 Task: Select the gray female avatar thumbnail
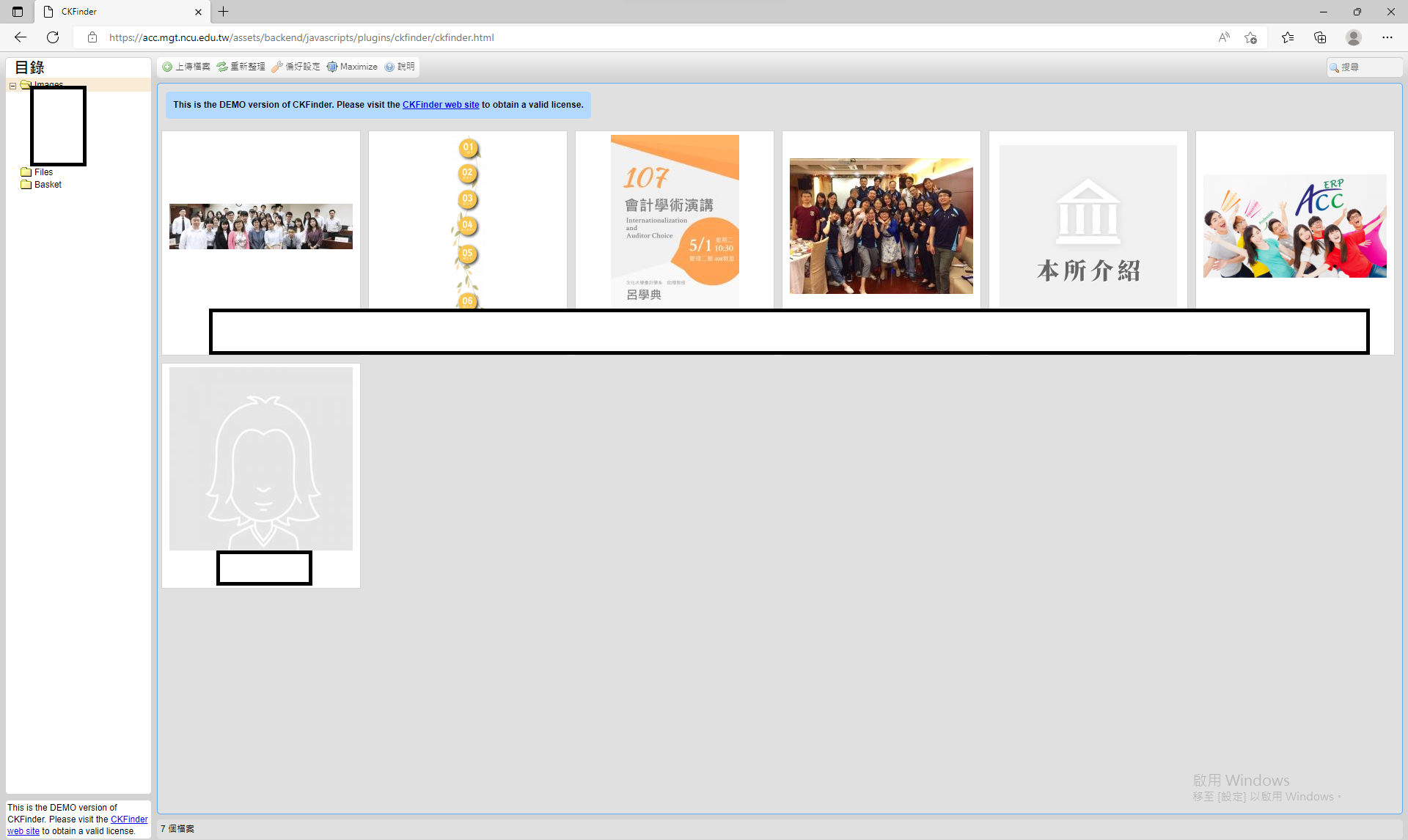pyautogui.click(x=261, y=459)
